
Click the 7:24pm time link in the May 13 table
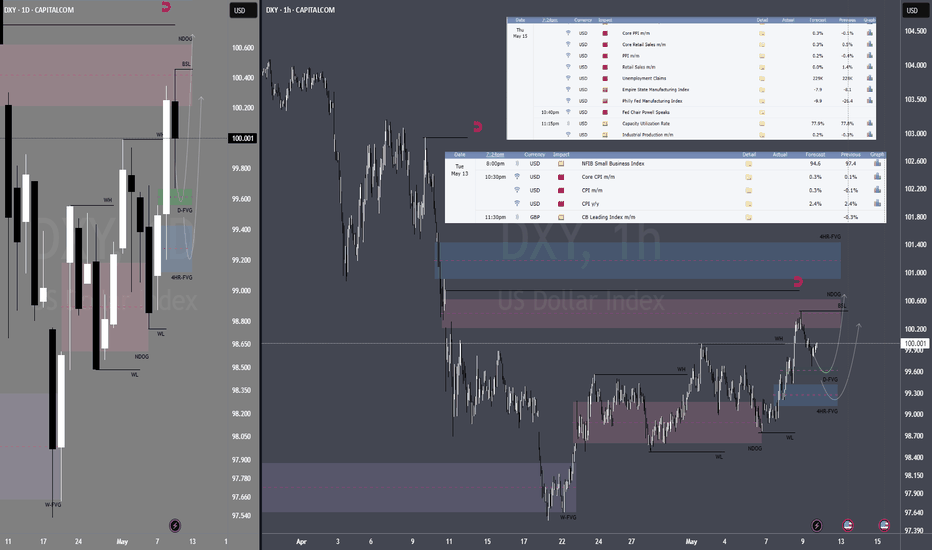(495, 155)
